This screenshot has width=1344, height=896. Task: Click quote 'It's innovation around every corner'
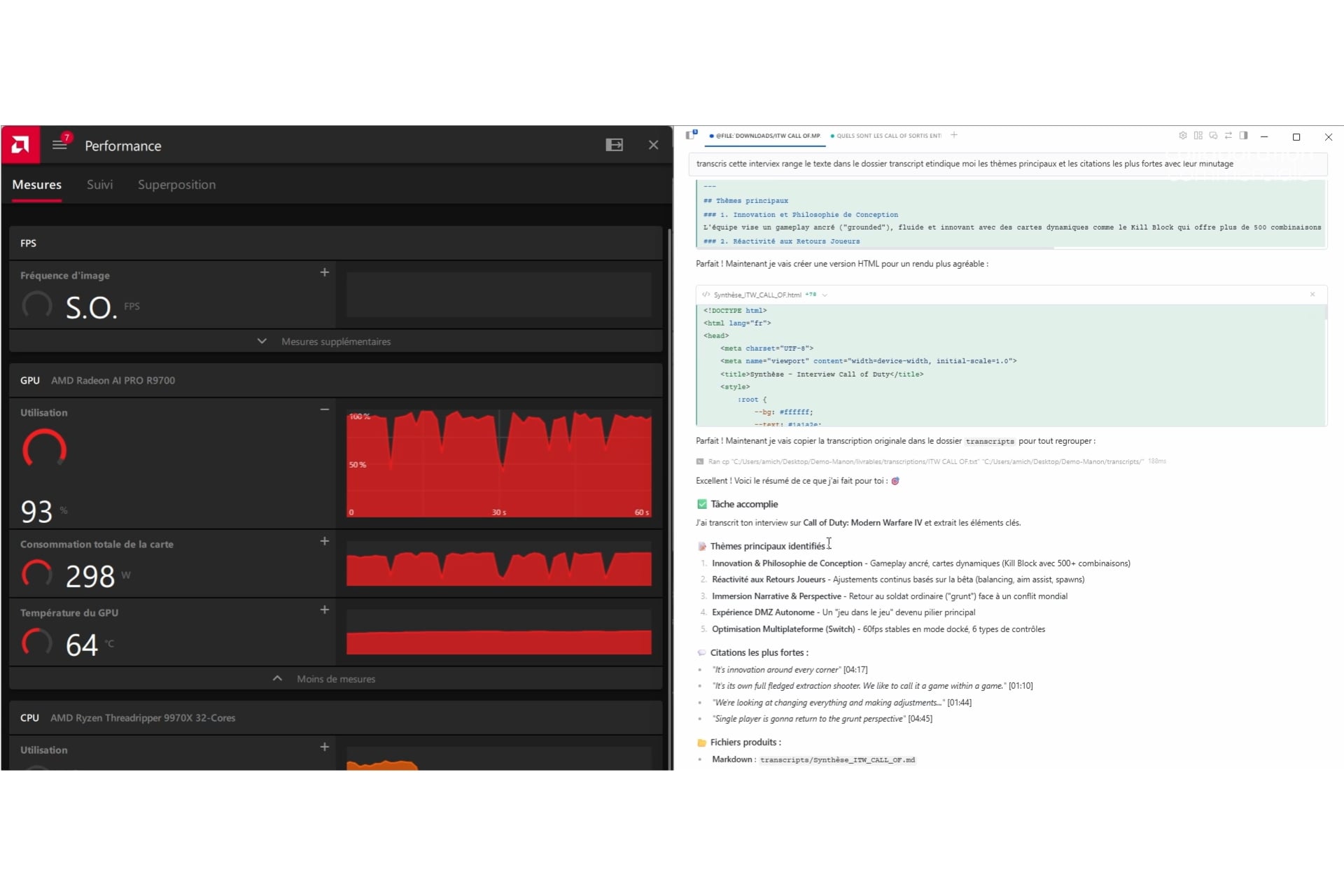776,670
